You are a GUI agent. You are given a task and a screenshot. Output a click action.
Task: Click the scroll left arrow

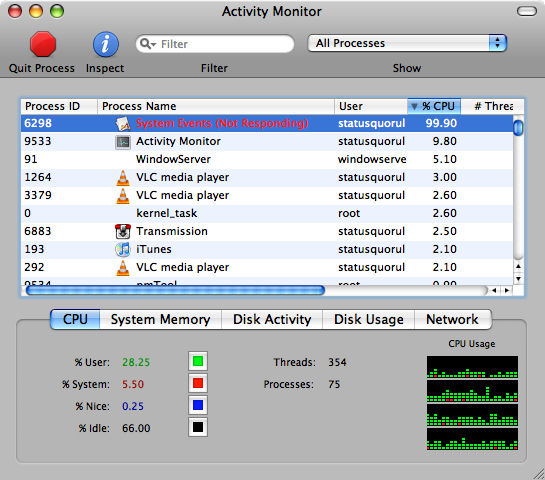tap(494, 291)
